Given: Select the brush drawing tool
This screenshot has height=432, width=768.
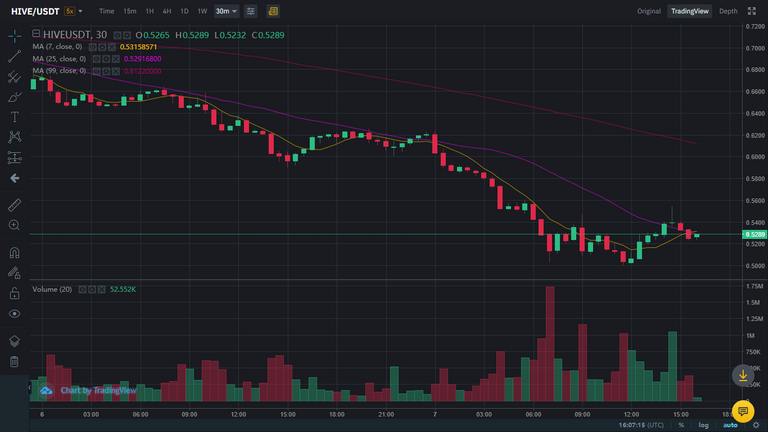Looking at the screenshot, I should pyautogui.click(x=14, y=97).
